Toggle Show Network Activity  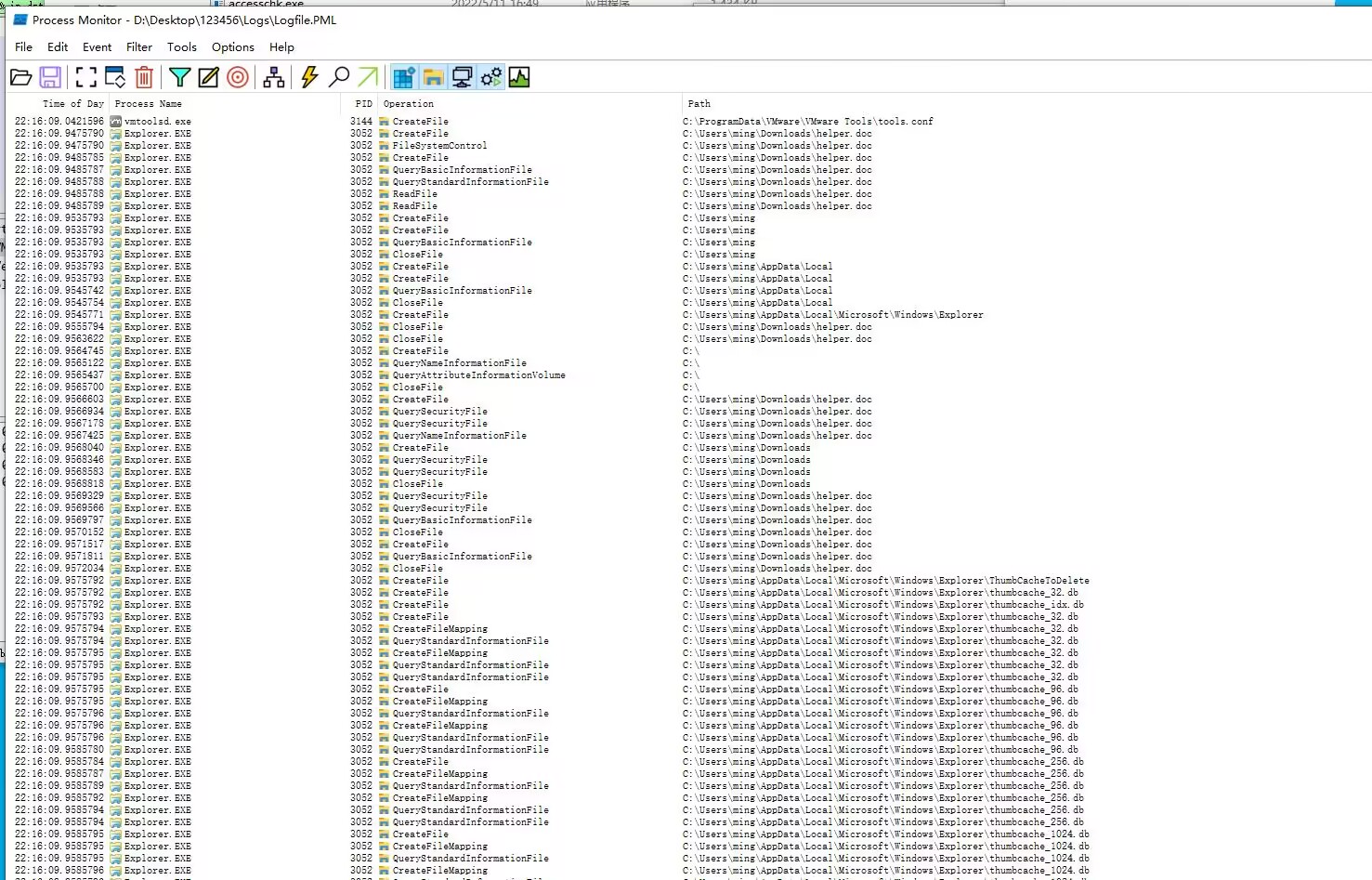click(x=462, y=77)
